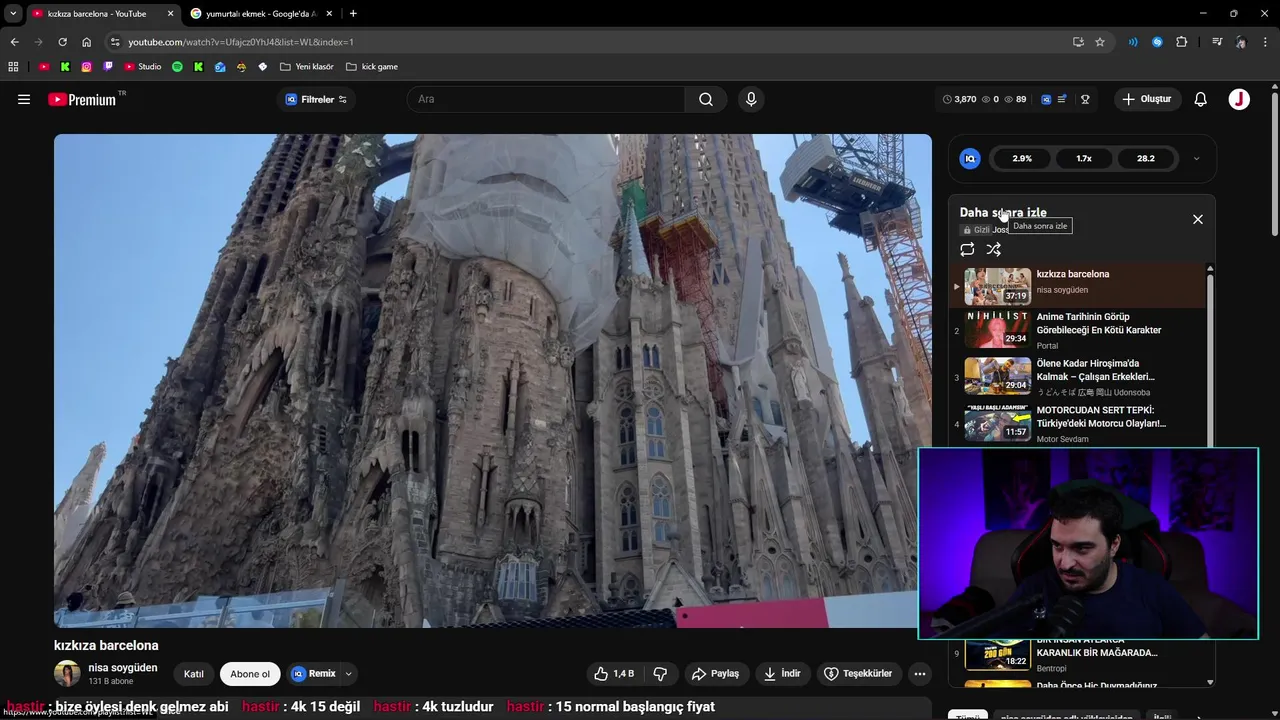Select the 2.9% metric pill
Viewport: 1280px width, 720px height.
click(x=1022, y=158)
